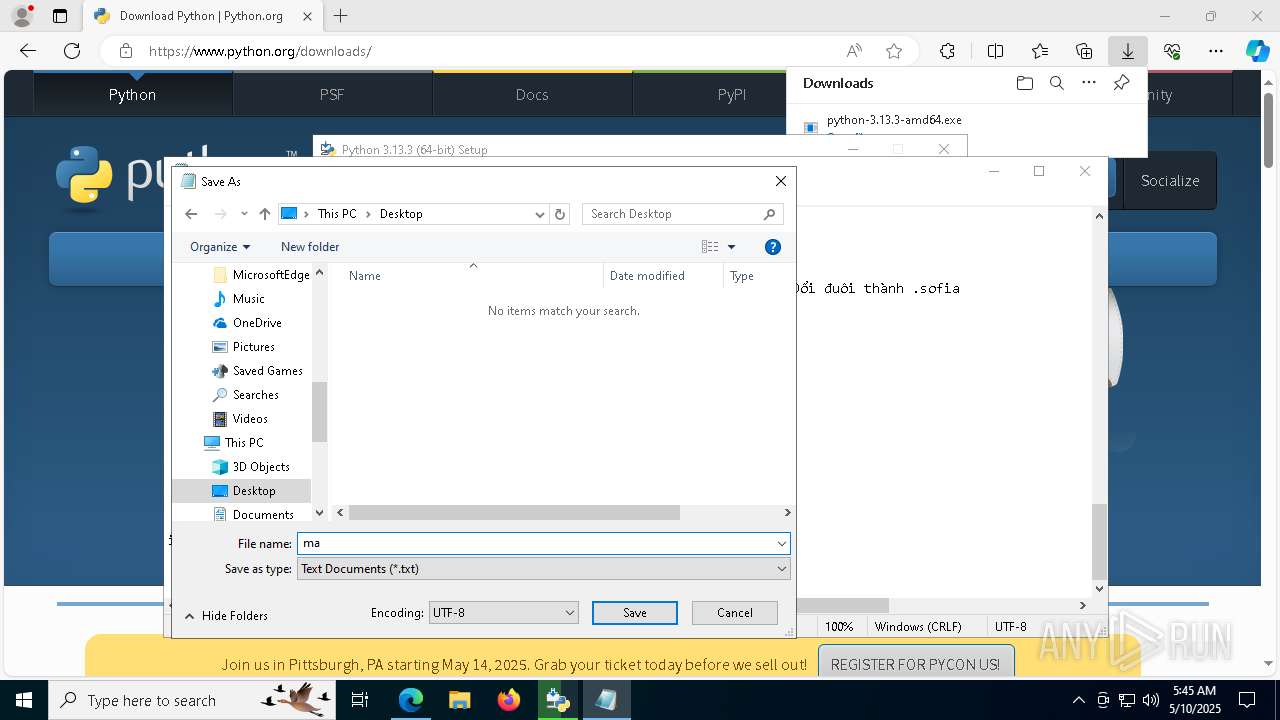Click Search Desktop field
This screenshot has height=720, width=1280.
pyautogui.click(x=673, y=214)
